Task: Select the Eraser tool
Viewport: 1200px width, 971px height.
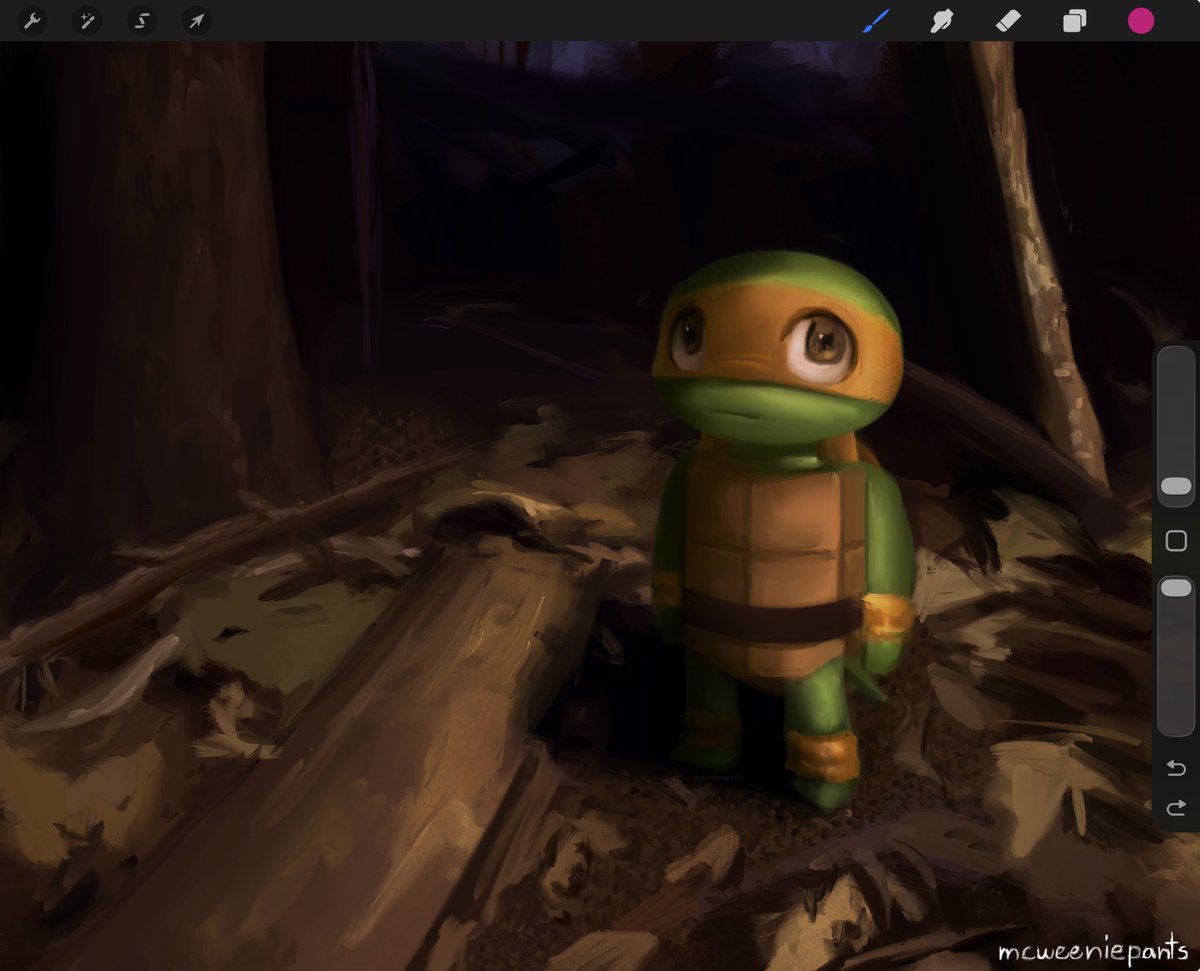Action: pos(1008,21)
